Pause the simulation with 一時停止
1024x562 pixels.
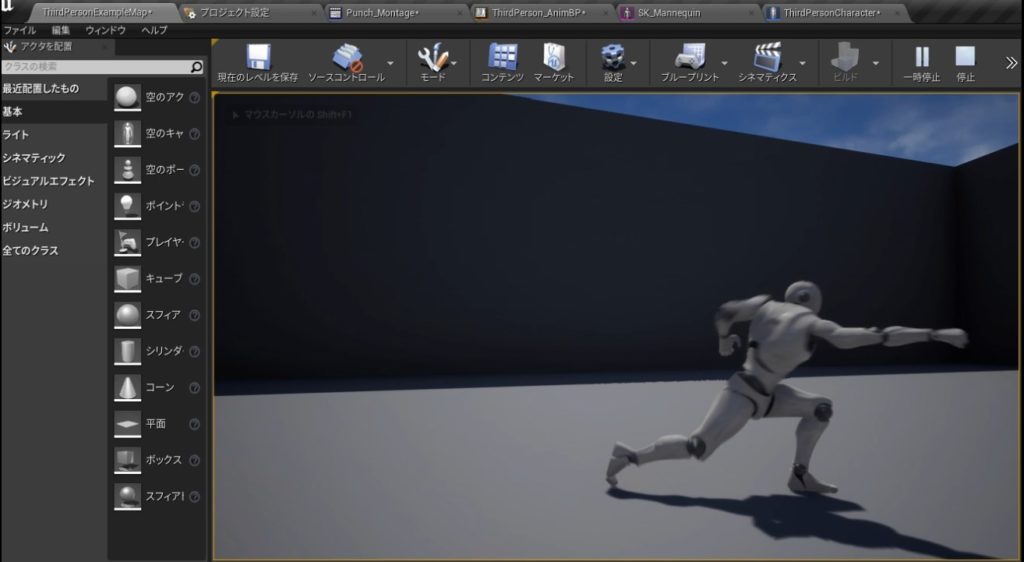[921, 57]
